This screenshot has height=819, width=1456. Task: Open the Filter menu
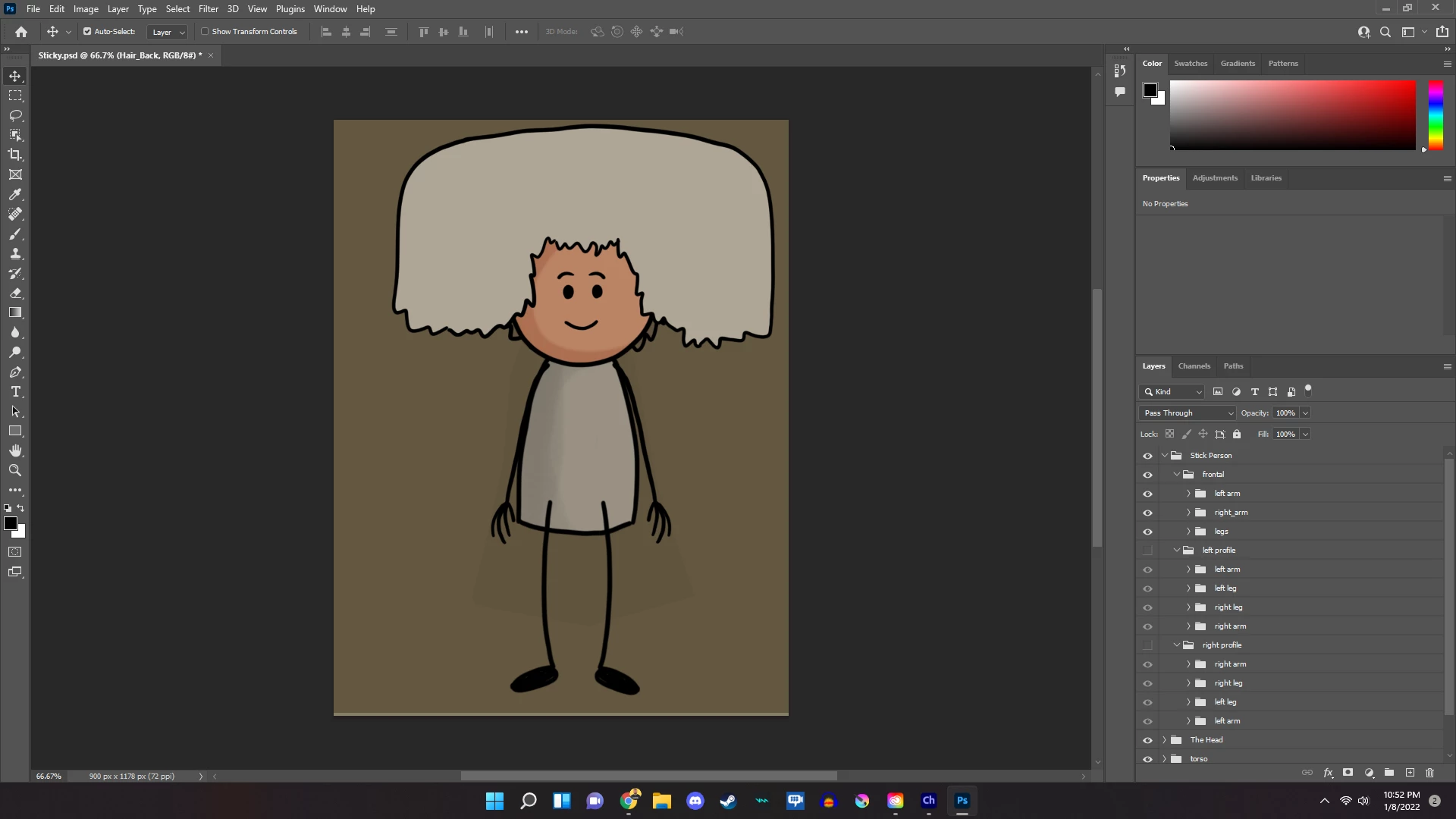pyautogui.click(x=208, y=9)
